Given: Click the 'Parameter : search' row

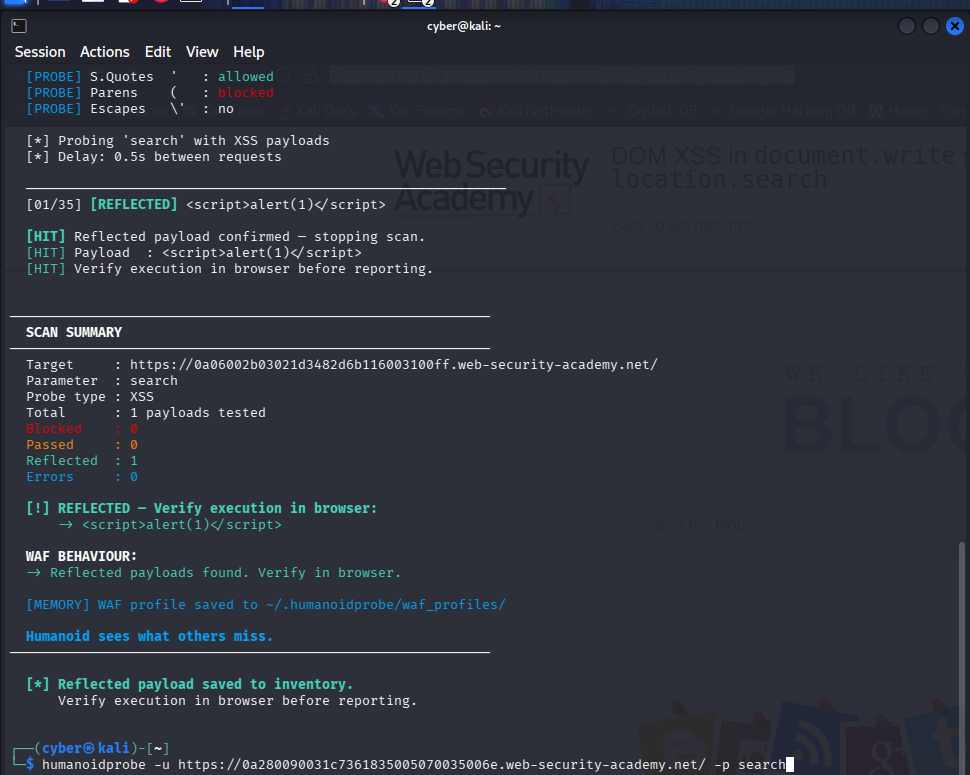Looking at the screenshot, I should click(x=101, y=381).
